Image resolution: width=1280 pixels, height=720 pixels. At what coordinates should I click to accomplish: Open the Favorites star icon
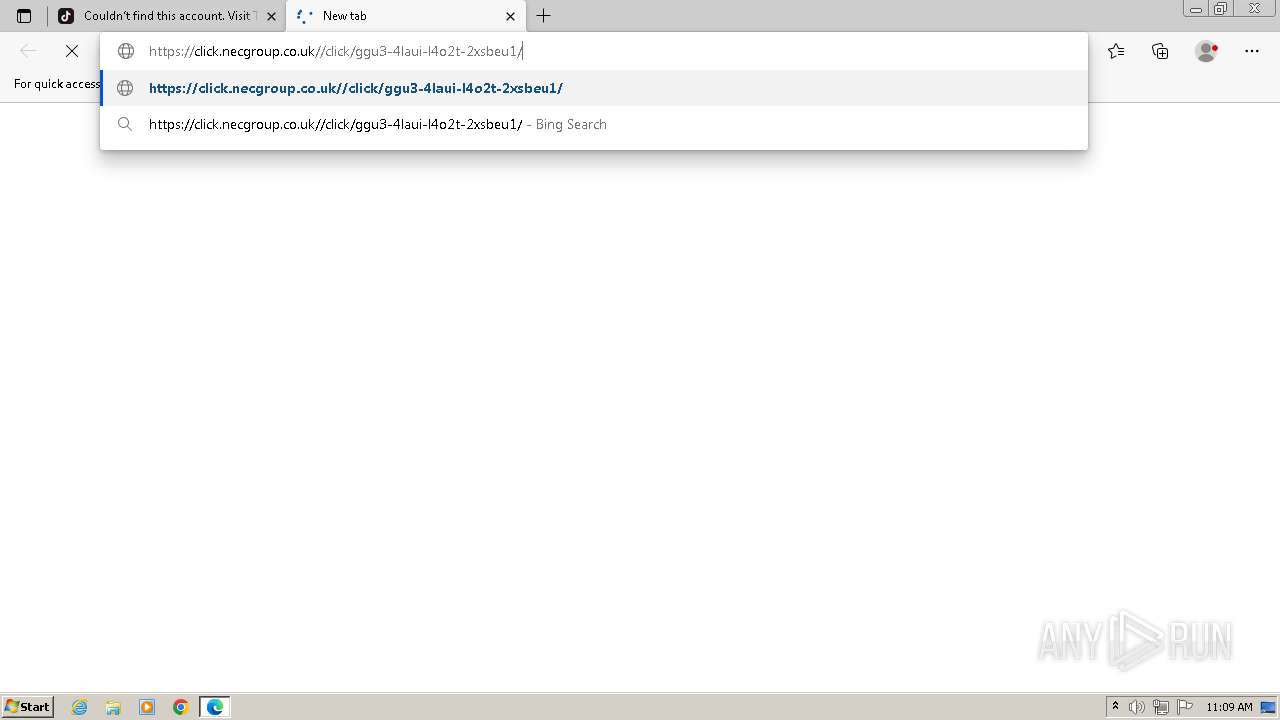point(1116,51)
